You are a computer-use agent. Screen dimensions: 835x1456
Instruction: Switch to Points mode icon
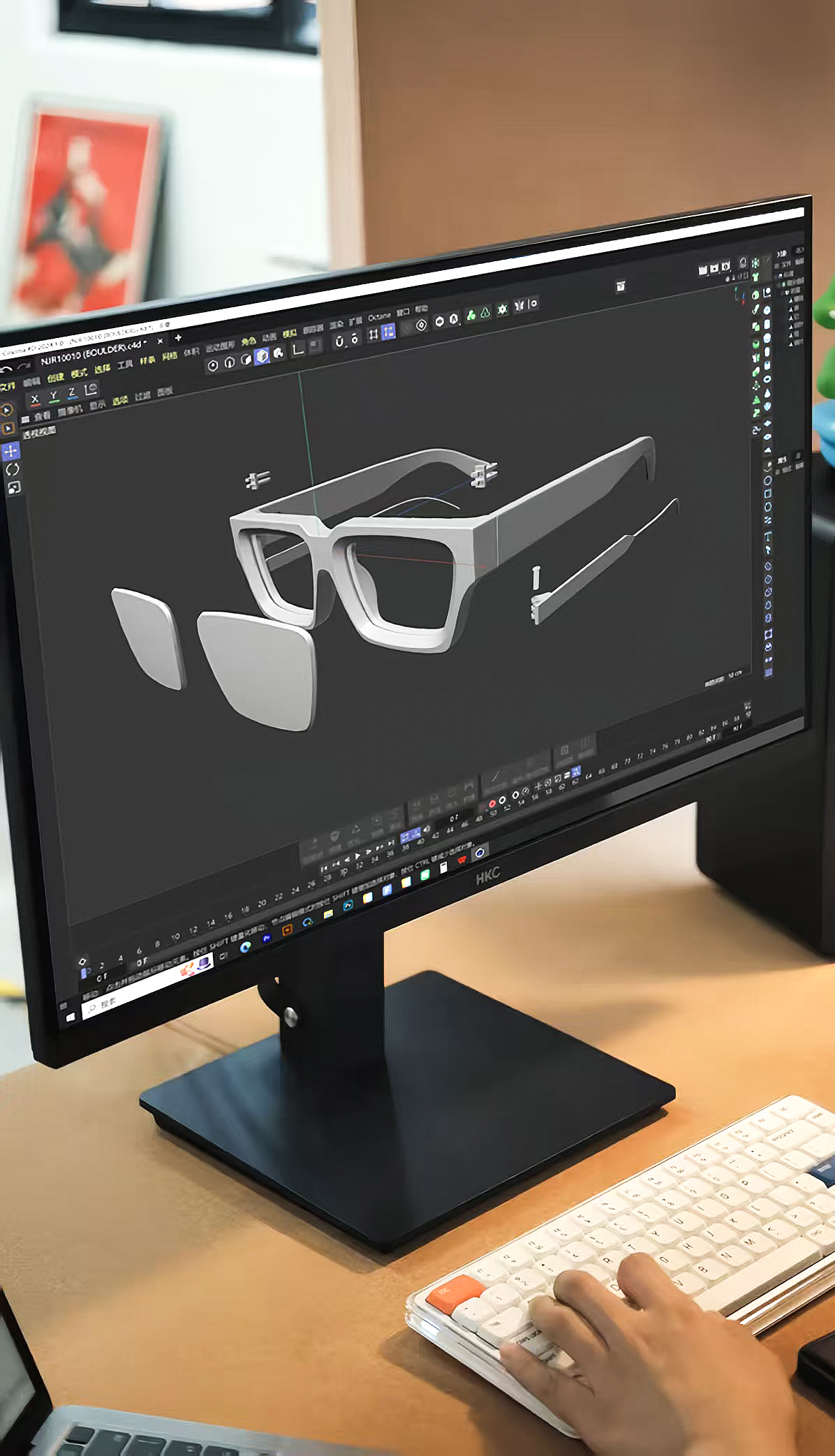click(212, 365)
